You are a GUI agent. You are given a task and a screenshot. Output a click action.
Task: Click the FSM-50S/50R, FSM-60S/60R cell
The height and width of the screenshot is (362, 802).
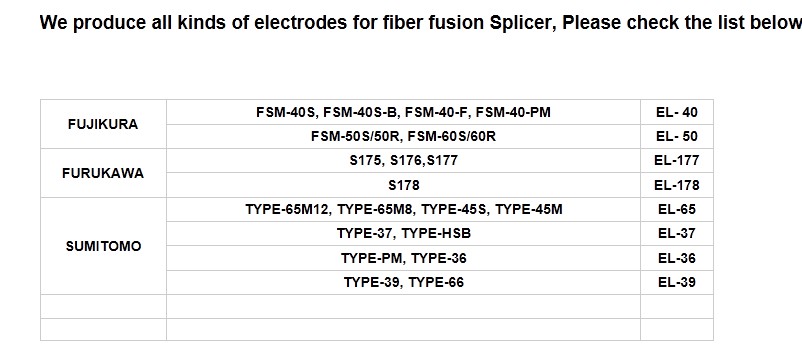pyautogui.click(x=403, y=137)
